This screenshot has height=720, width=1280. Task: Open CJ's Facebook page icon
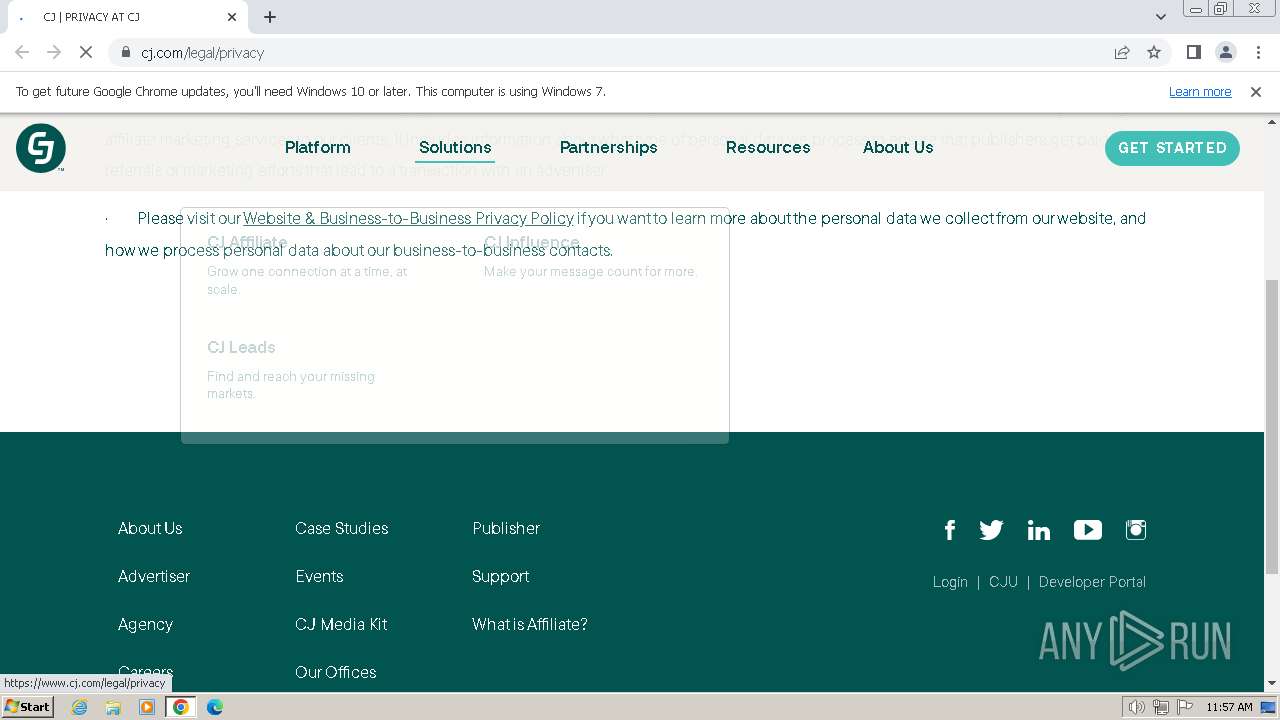[x=950, y=530]
